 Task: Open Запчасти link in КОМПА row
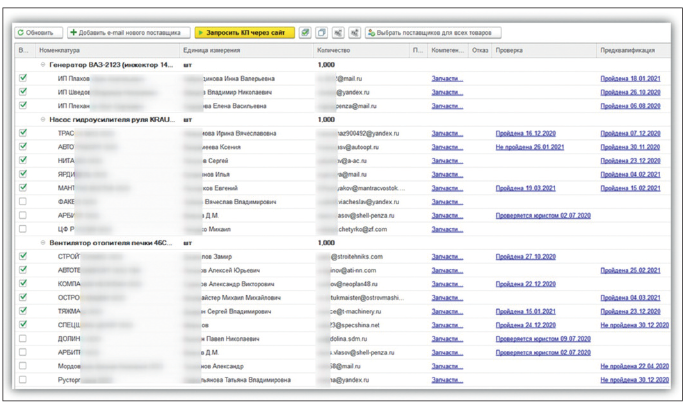pyautogui.click(x=447, y=284)
